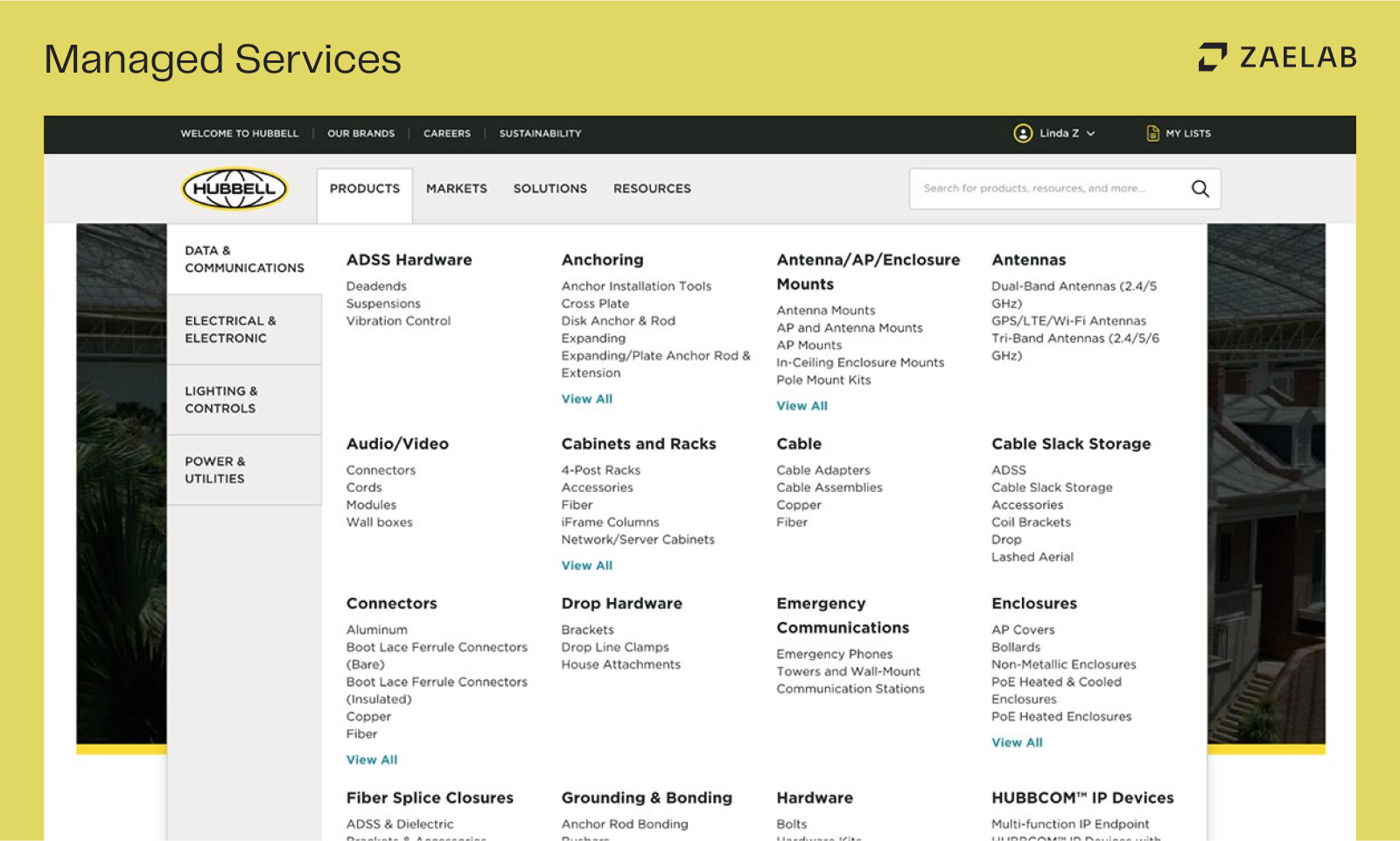This screenshot has height=841, width=1400.
Task: Select Deadends under ADSS Hardware
Action: click(x=376, y=286)
